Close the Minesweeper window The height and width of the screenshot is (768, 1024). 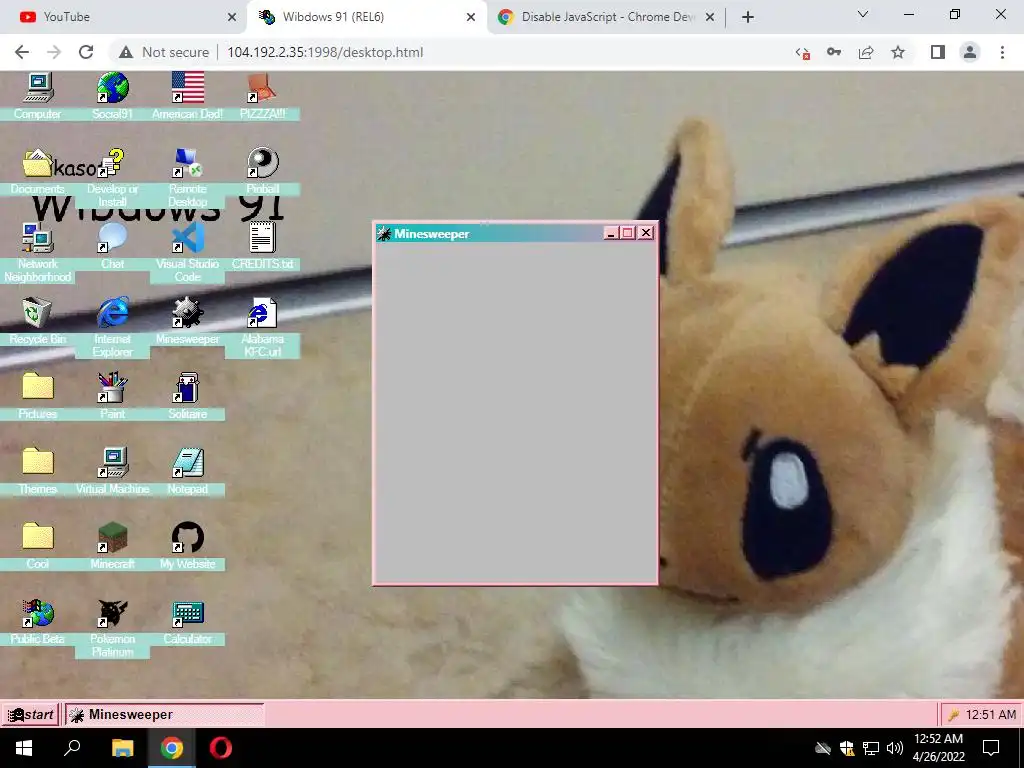coord(646,233)
